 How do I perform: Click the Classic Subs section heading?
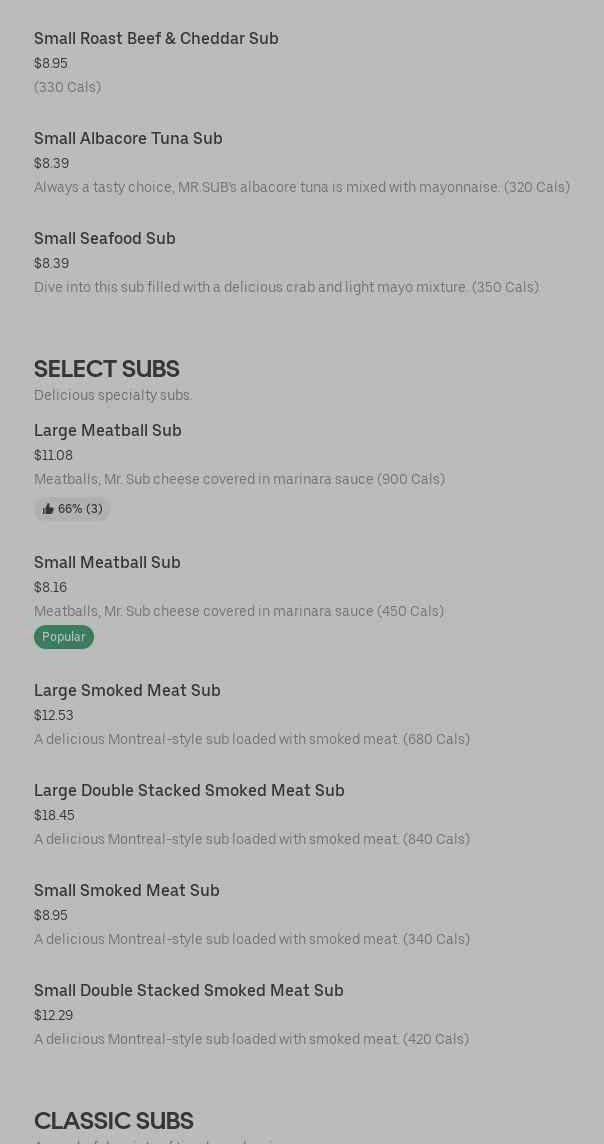tap(114, 1121)
